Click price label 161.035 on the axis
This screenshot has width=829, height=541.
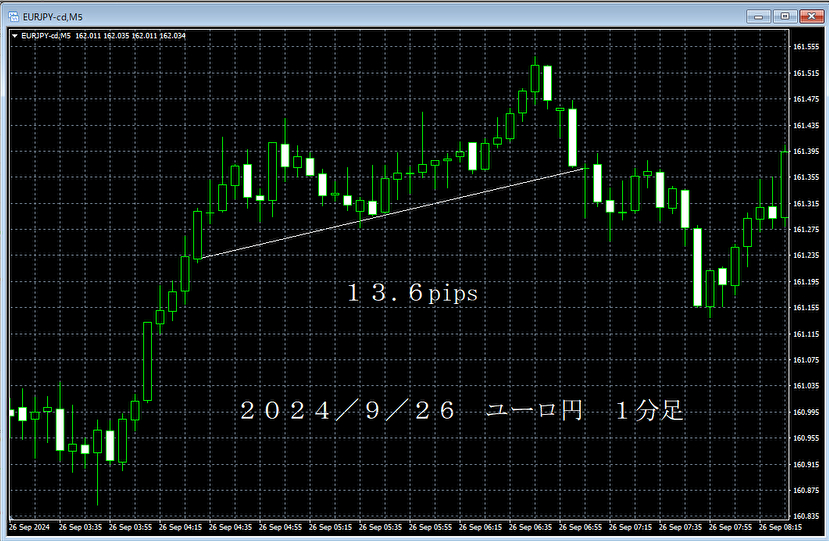806,387
